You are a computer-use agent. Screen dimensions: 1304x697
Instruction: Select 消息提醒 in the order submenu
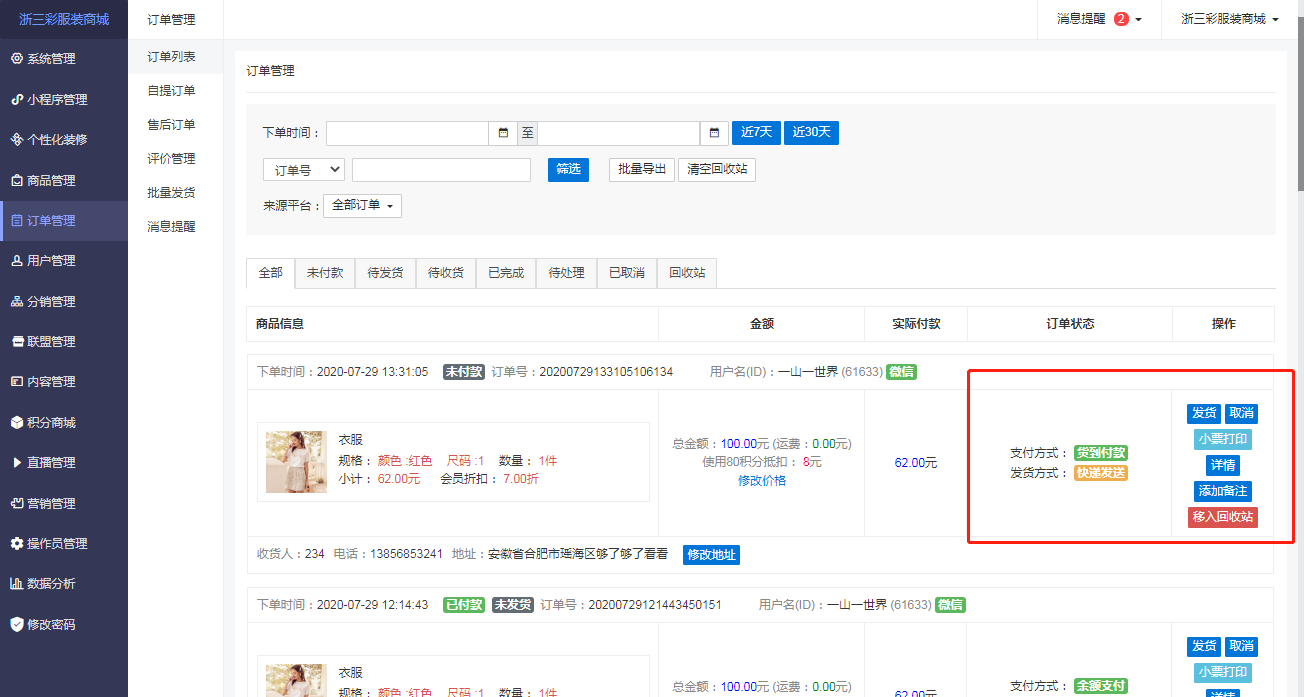coord(176,227)
